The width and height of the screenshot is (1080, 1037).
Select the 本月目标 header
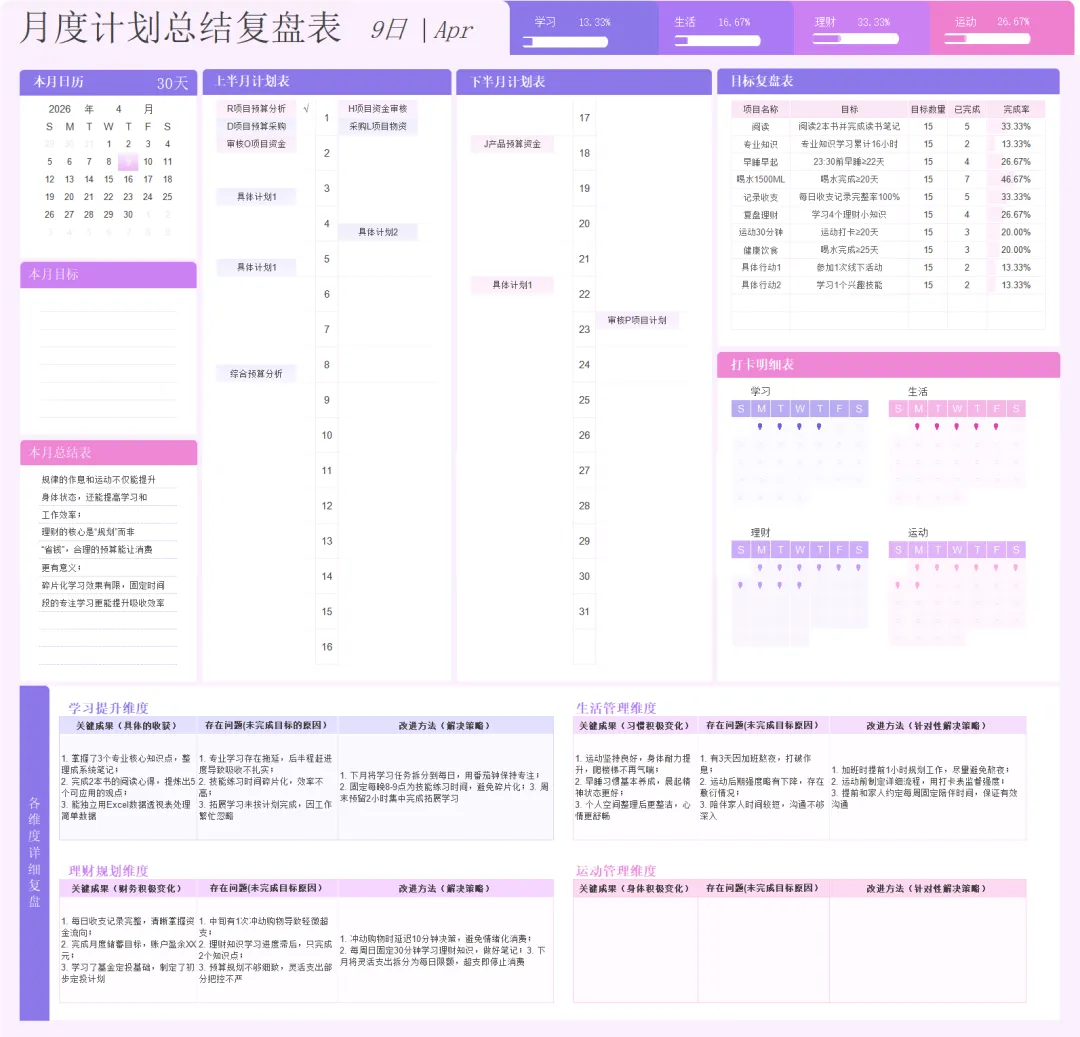point(108,274)
